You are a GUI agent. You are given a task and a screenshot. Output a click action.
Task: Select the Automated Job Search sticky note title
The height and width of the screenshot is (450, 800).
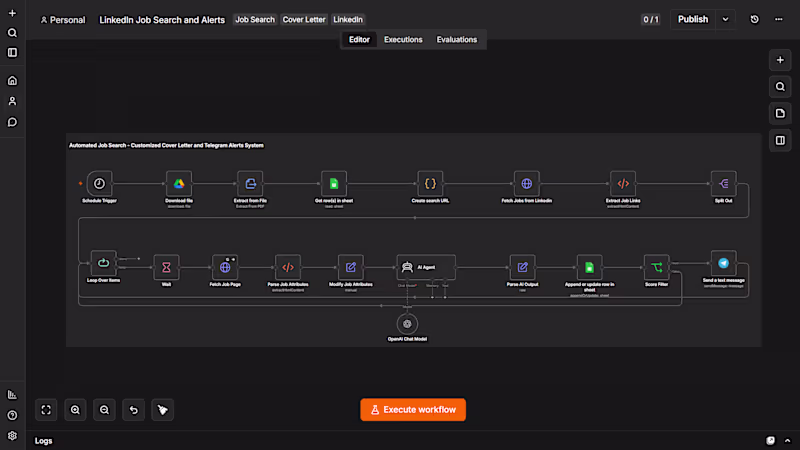(166, 145)
